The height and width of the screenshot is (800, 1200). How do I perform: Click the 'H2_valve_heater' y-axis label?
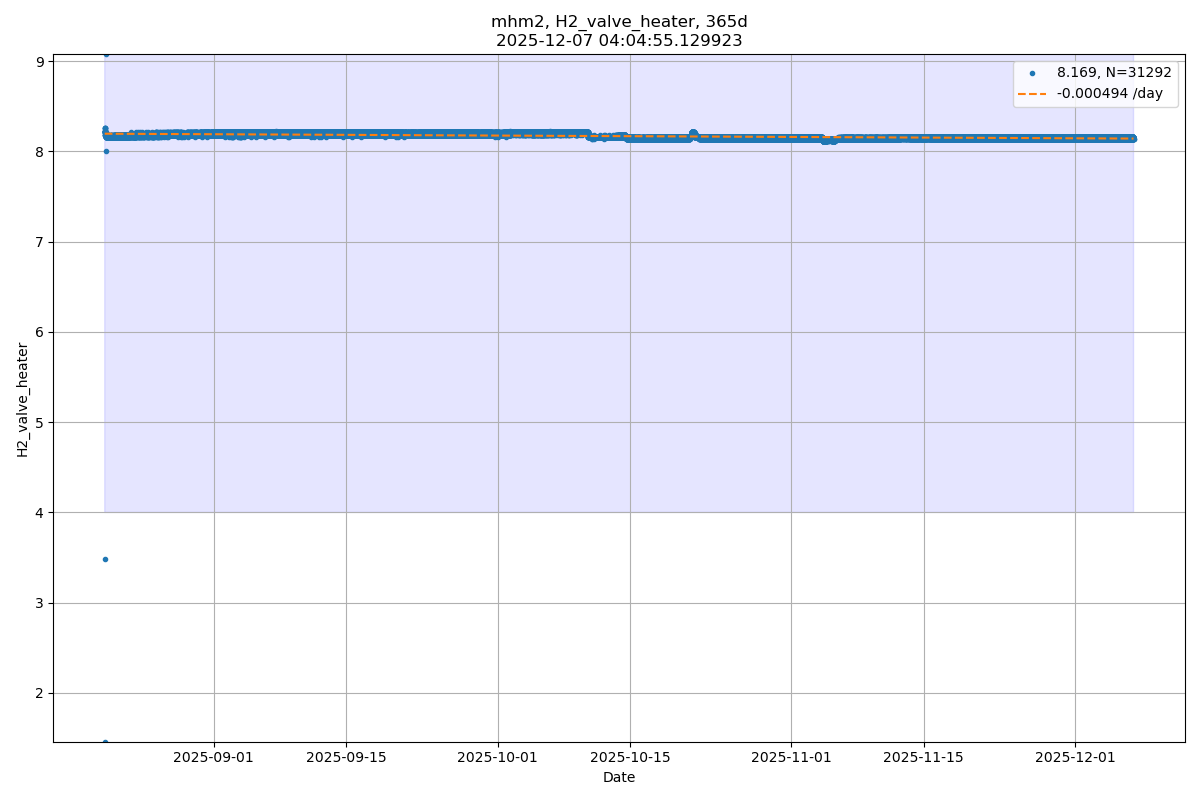point(23,399)
